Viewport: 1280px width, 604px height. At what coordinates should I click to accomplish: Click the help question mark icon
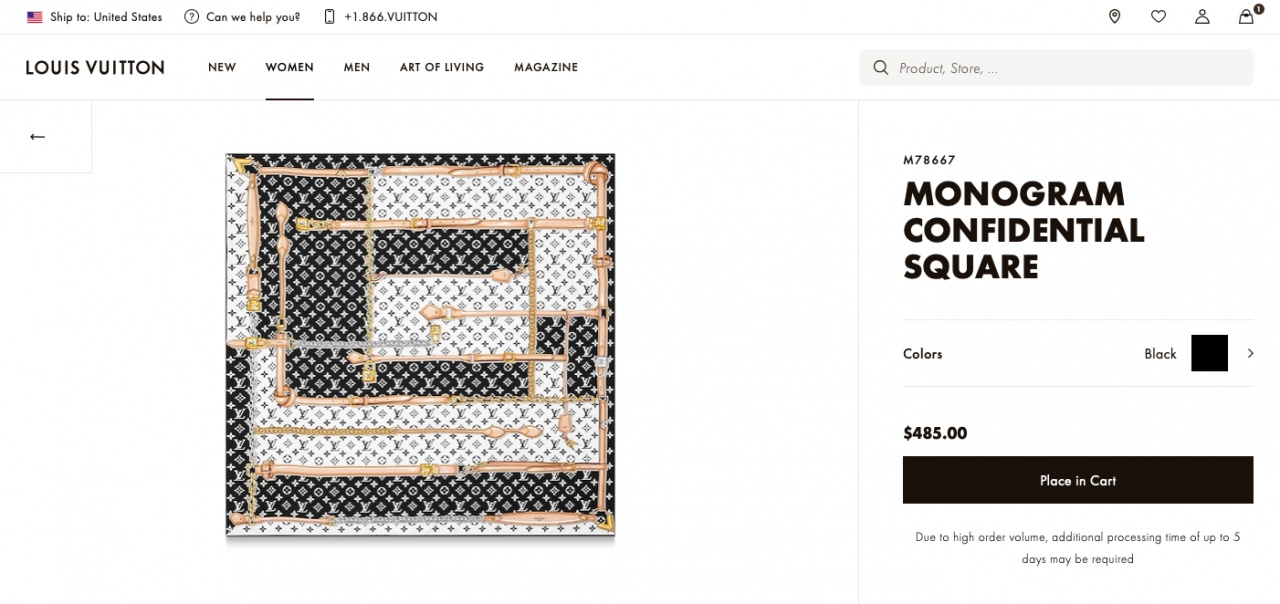coord(192,17)
